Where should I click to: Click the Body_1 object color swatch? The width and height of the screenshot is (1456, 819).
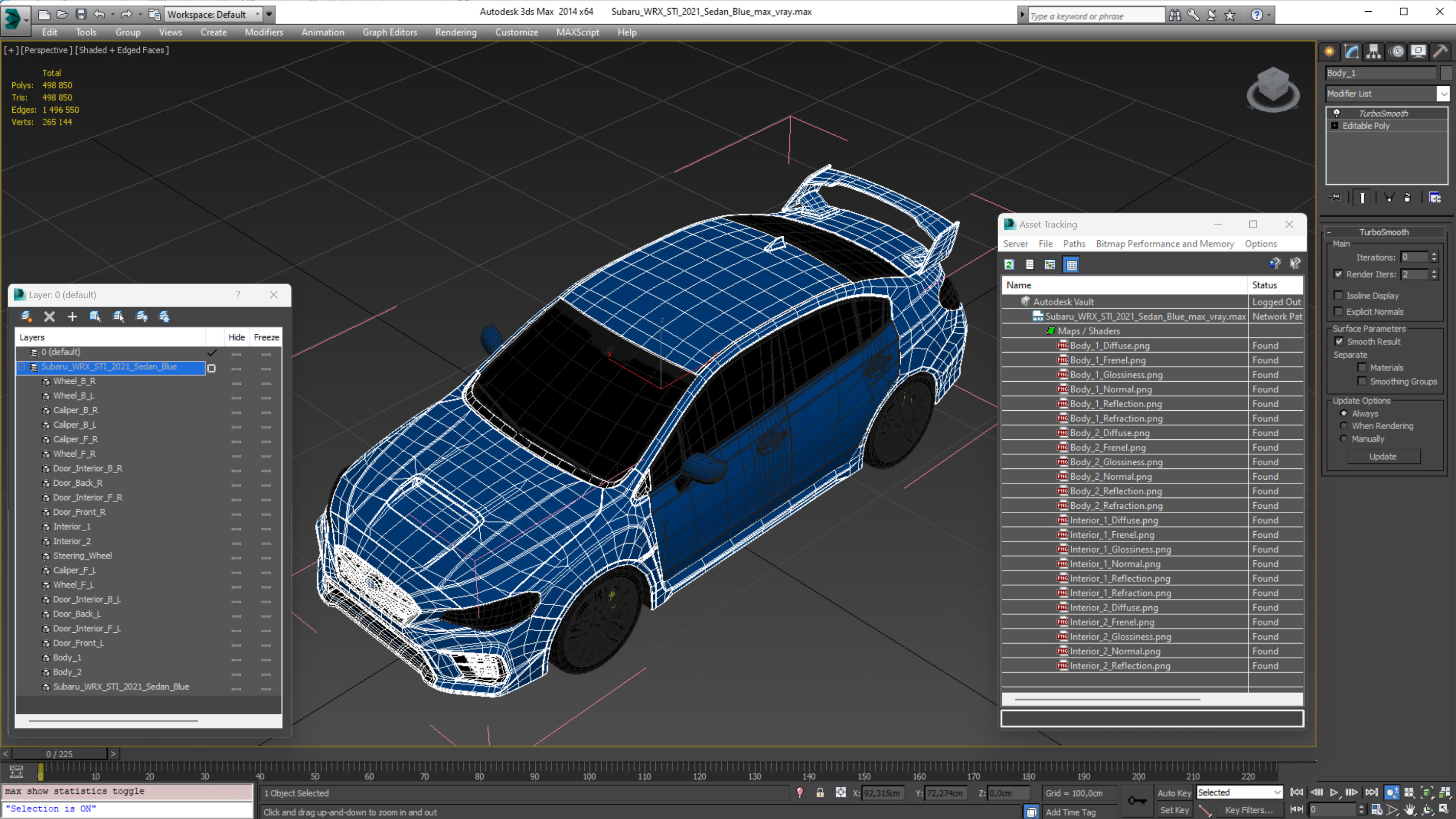1446,73
